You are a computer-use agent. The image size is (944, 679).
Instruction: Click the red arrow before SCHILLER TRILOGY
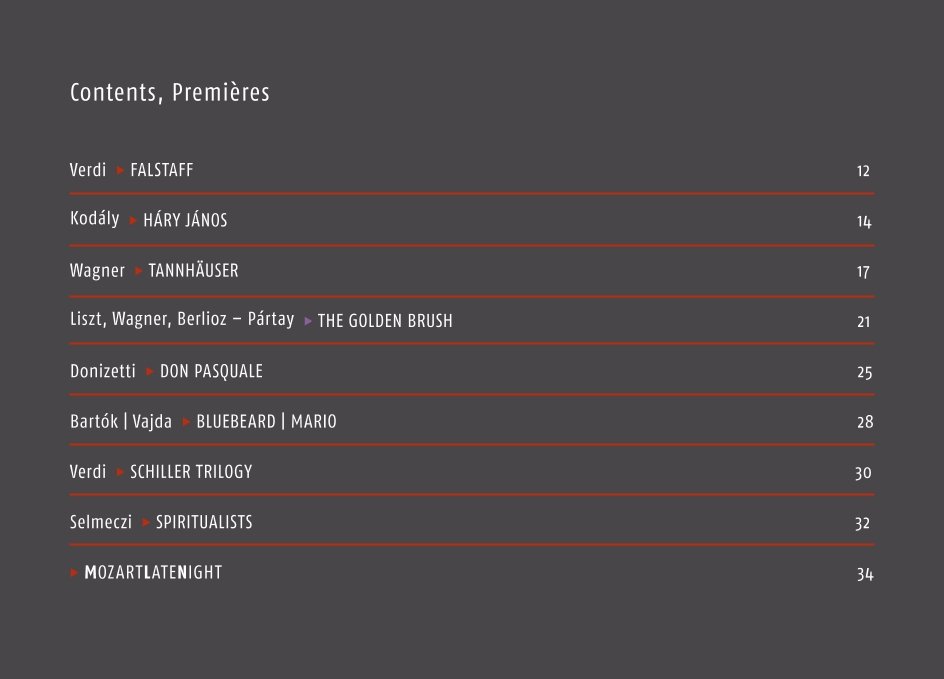click(x=120, y=472)
